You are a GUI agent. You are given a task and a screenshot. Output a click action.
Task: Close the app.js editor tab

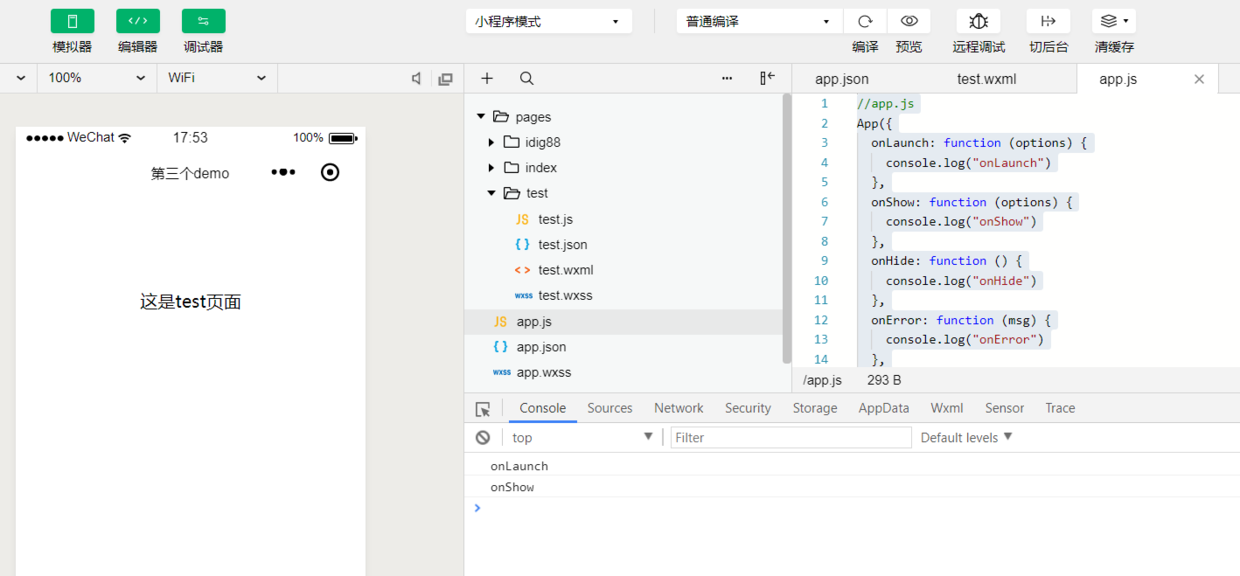coord(1199,79)
